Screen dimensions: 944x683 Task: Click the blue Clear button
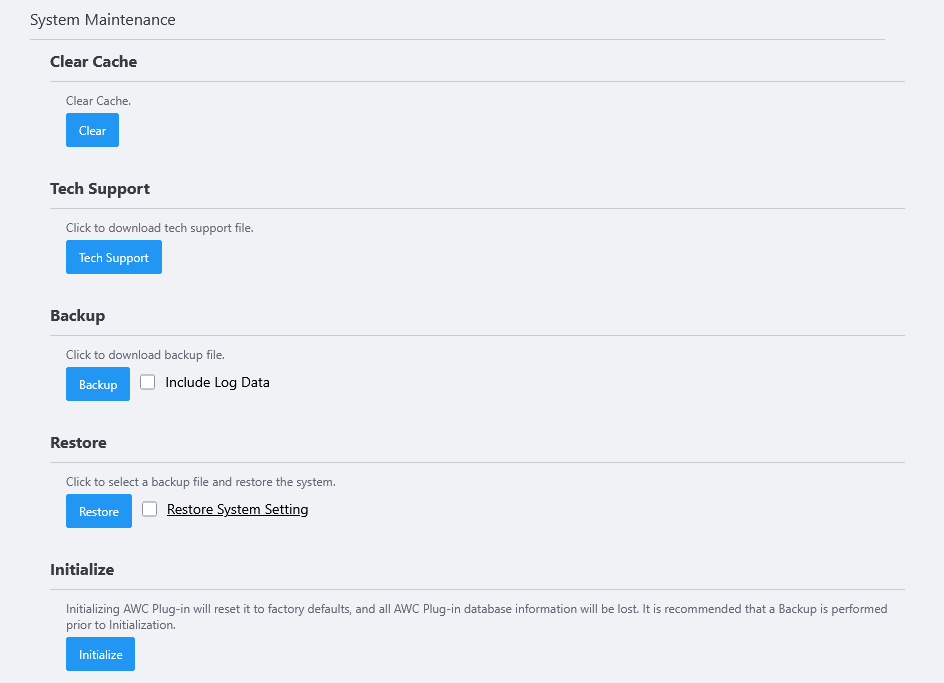click(x=92, y=130)
